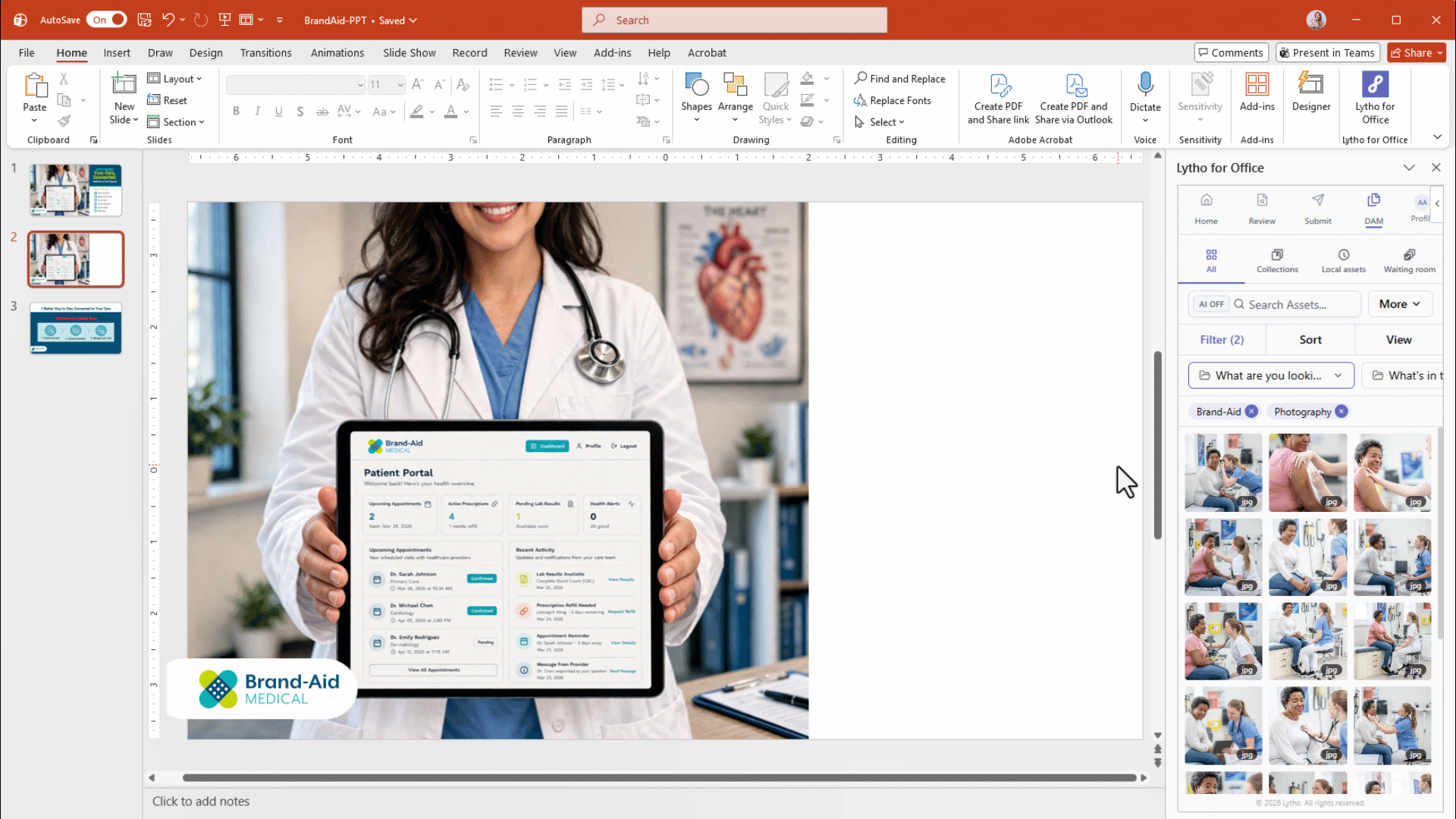Click Create PDF and Share via Outlook
The height and width of the screenshot is (819, 1456).
[1074, 99]
